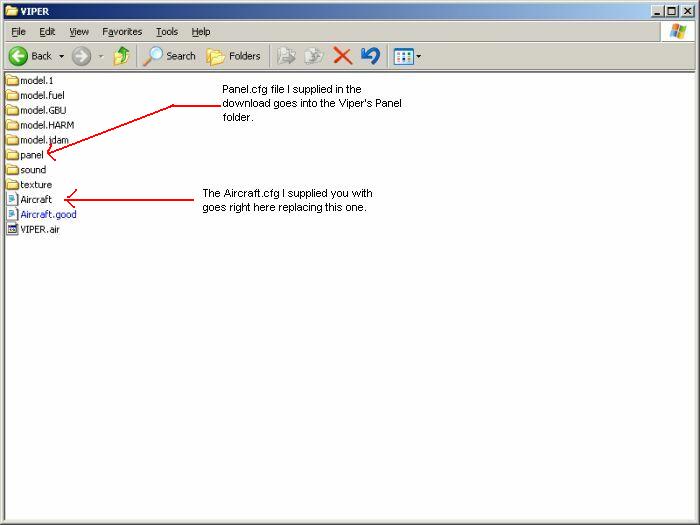700x525 pixels.
Task: Click the folder name "panel"
Action: (x=32, y=155)
